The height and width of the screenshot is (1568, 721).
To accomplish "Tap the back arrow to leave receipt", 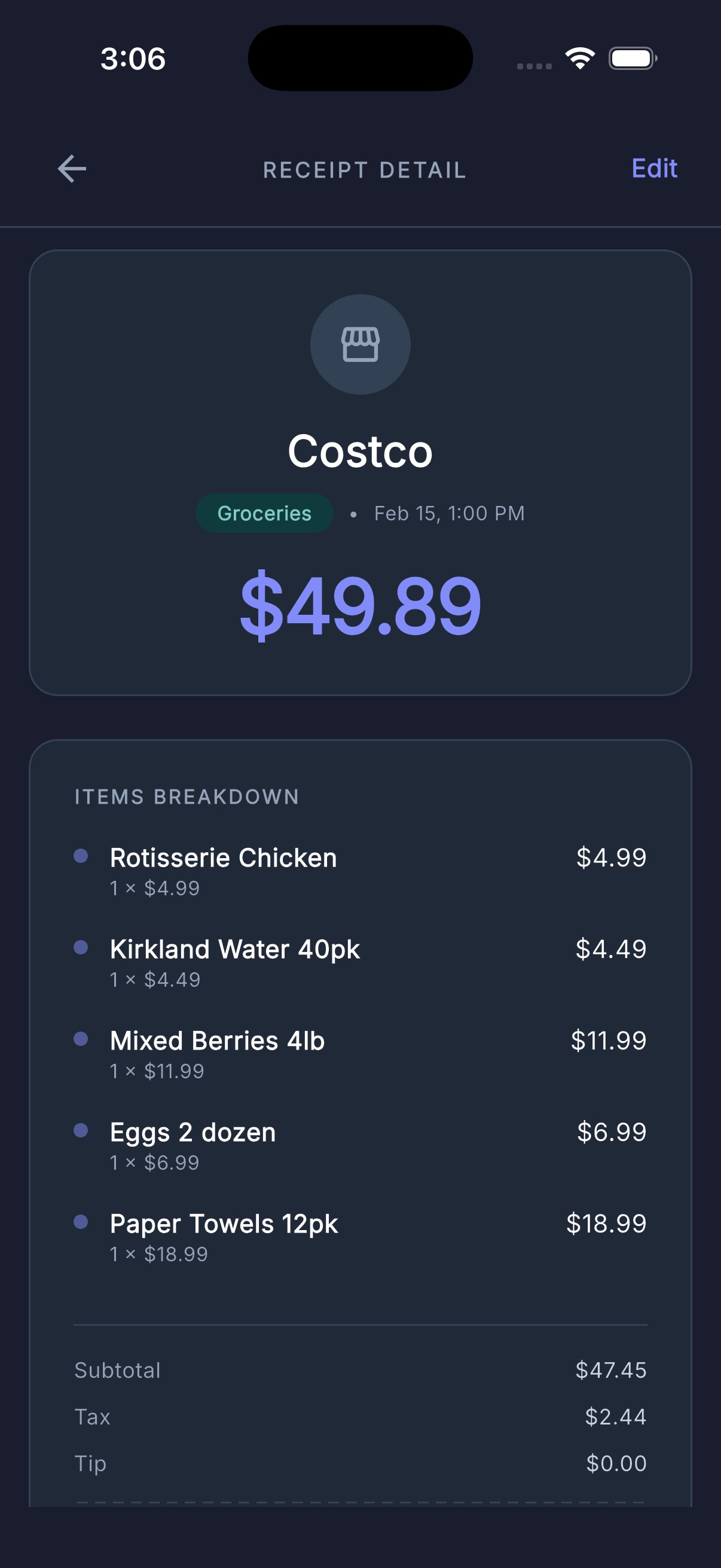I will point(71,169).
